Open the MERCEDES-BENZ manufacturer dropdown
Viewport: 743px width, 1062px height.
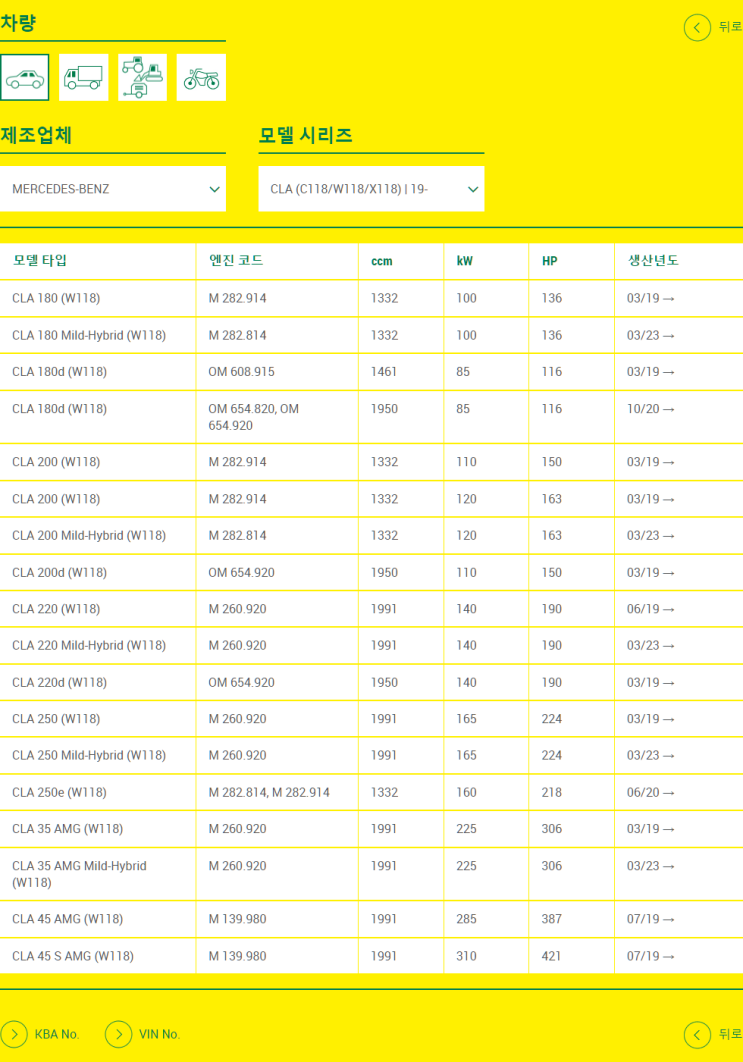112,189
